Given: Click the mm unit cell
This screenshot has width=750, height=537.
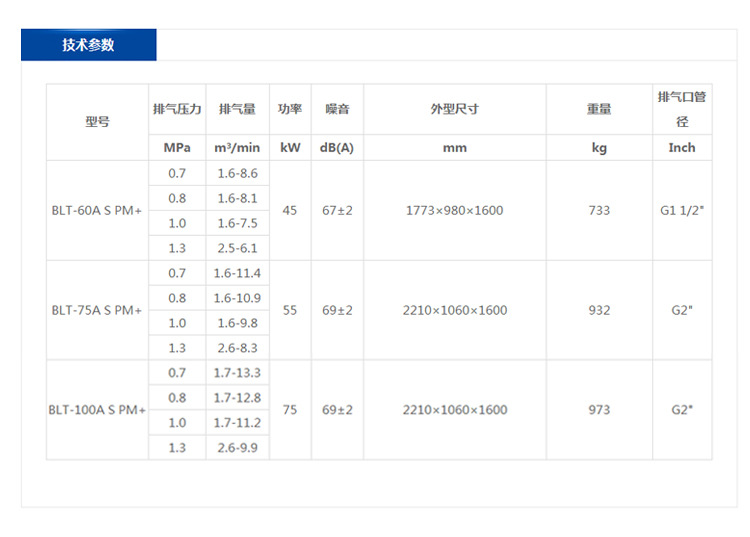Looking at the screenshot, I should pyautogui.click(x=454, y=148).
